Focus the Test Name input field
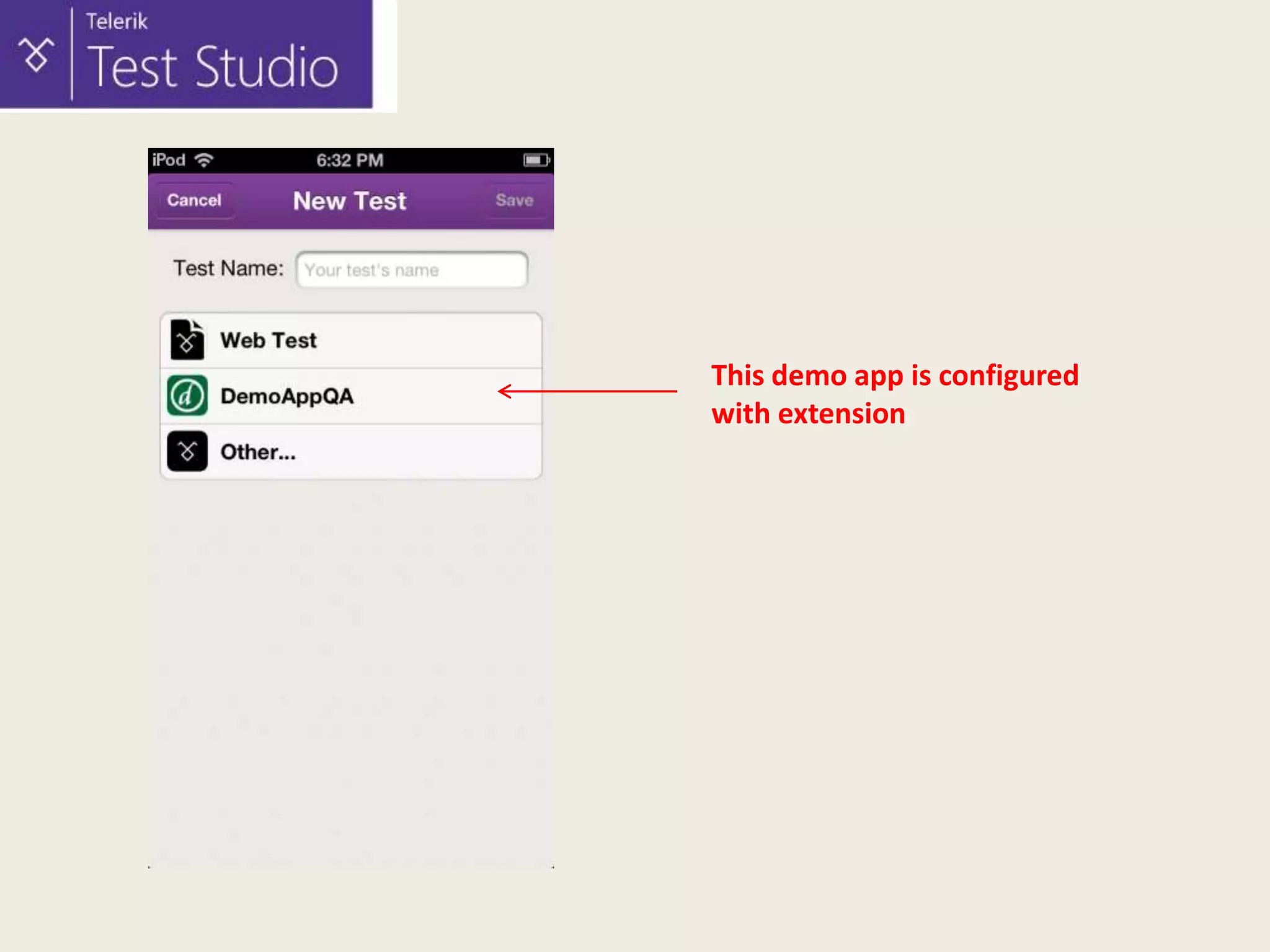 coord(412,270)
